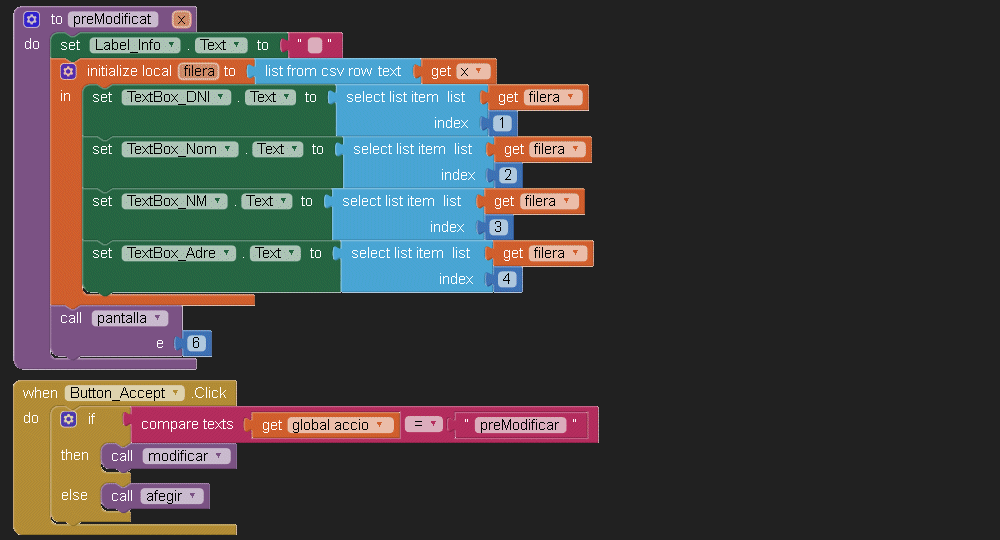
Task: Edit the preModificar text string
Action: 519,425
